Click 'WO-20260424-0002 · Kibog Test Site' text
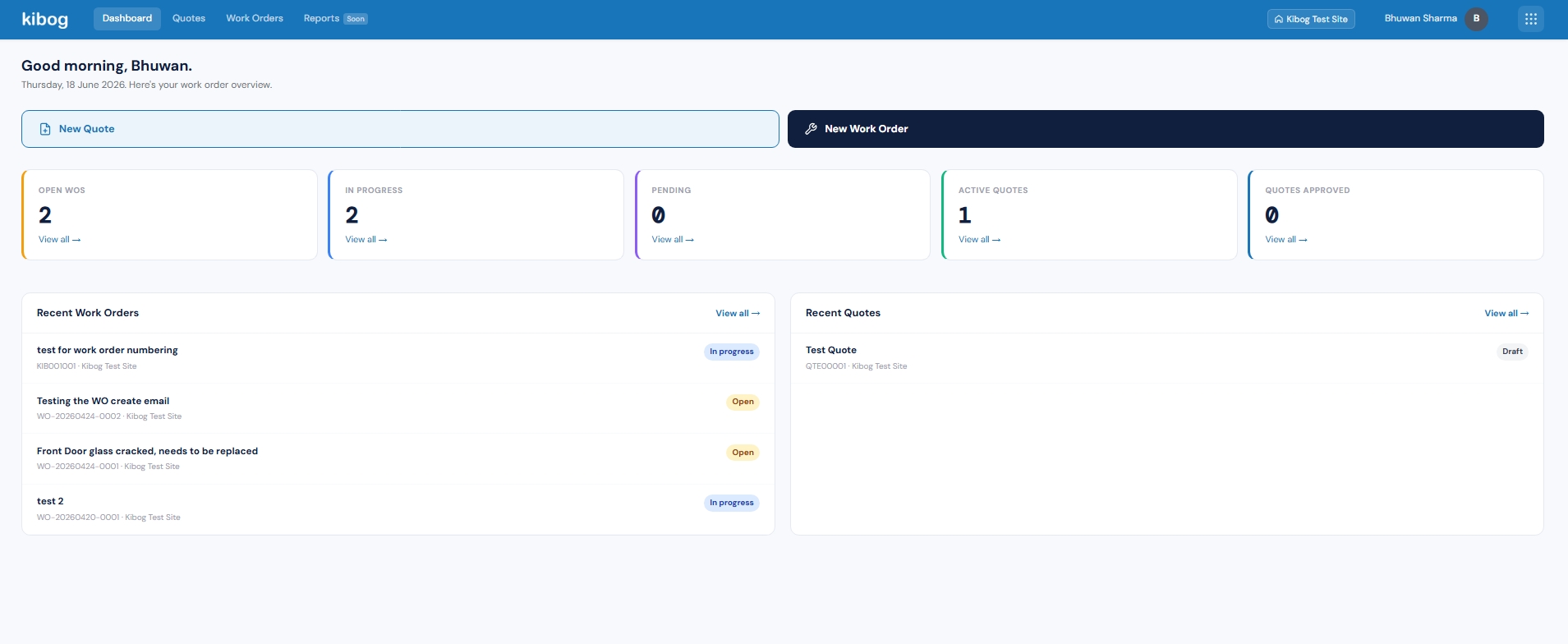Viewport: 1568px width, 644px height. (x=109, y=416)
